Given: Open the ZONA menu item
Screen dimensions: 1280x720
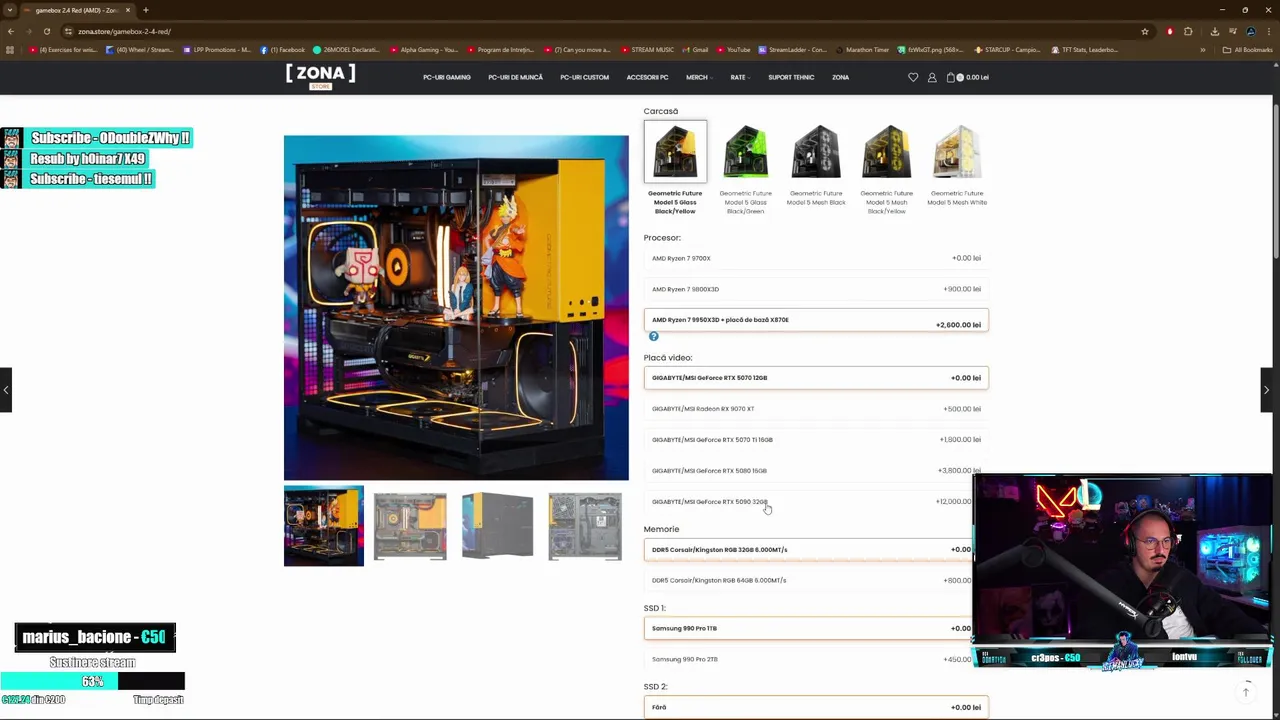Looking at the screenshot, I should point(840,77).
